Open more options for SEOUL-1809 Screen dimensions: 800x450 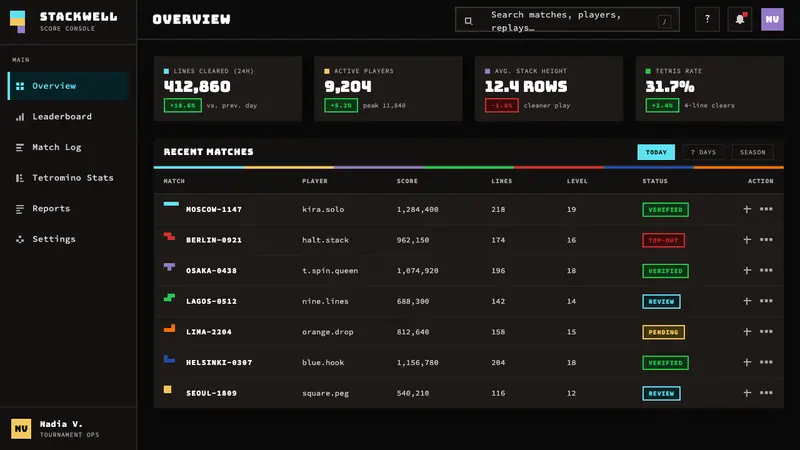click(766, 393)
